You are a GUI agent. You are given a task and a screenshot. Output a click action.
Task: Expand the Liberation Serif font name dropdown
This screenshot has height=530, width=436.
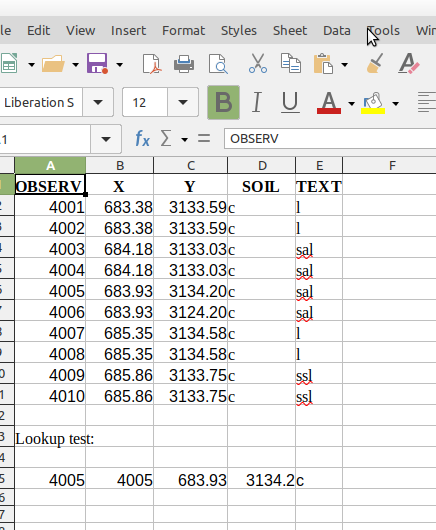[98, 102]
